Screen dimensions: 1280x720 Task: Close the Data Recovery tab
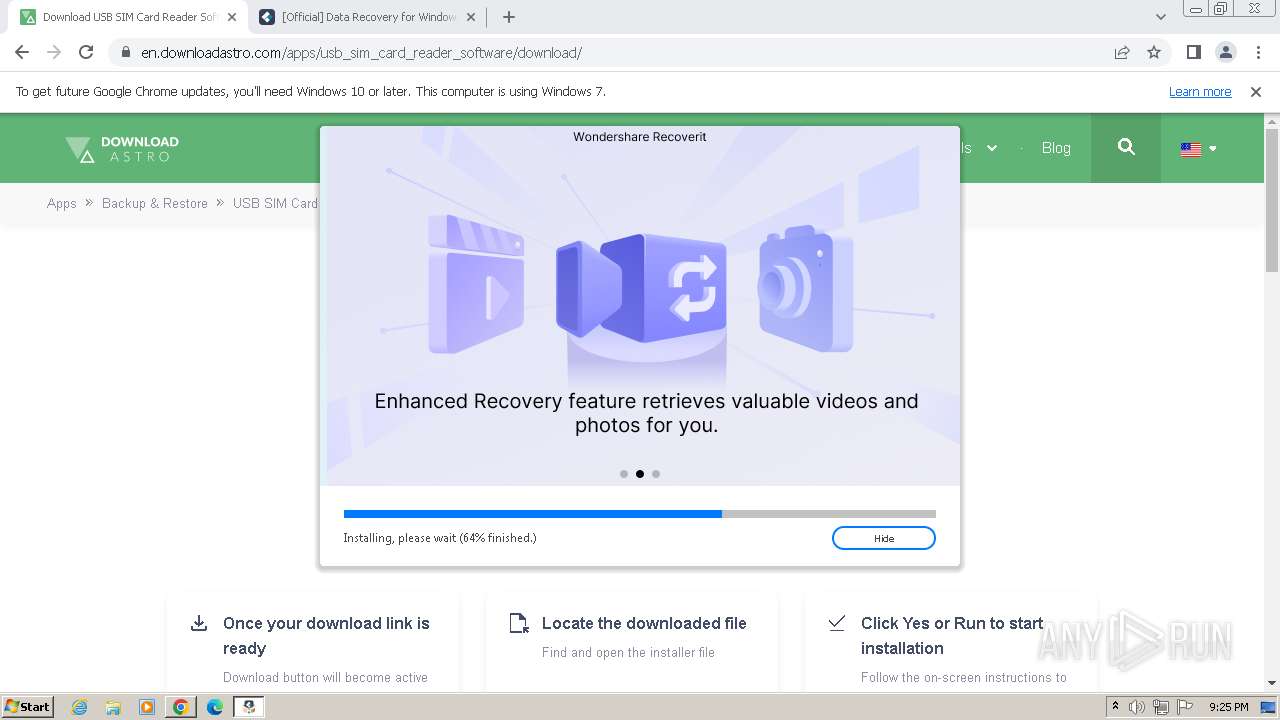pos(471,17)
